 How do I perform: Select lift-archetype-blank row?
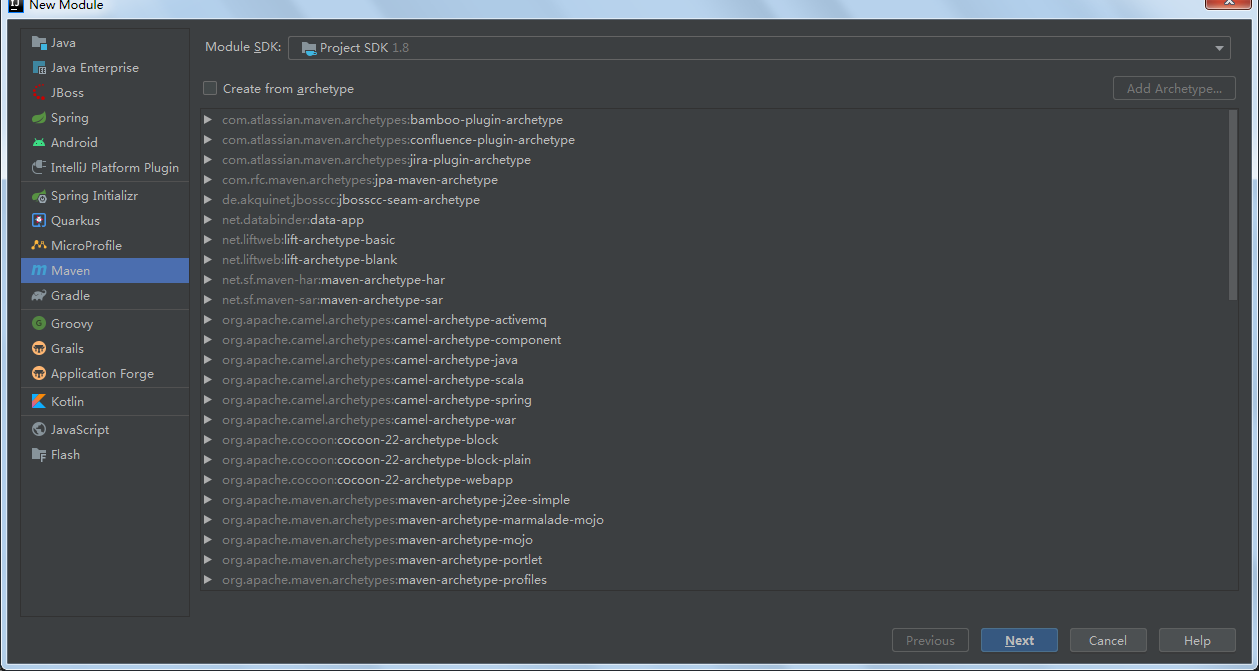pyautogui.click(x=713, y=260)
